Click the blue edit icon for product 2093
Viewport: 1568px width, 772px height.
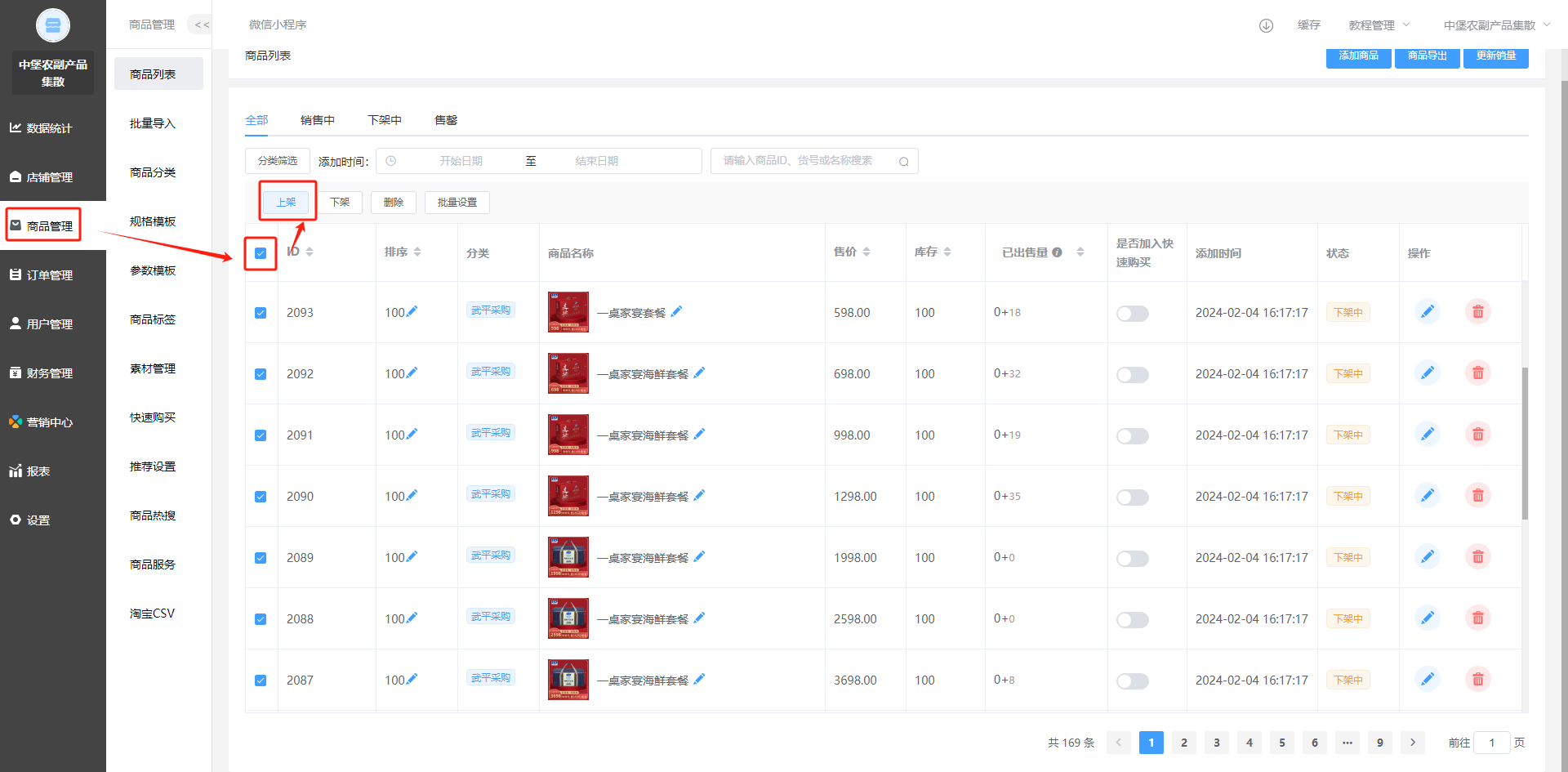pos(1427,312)
